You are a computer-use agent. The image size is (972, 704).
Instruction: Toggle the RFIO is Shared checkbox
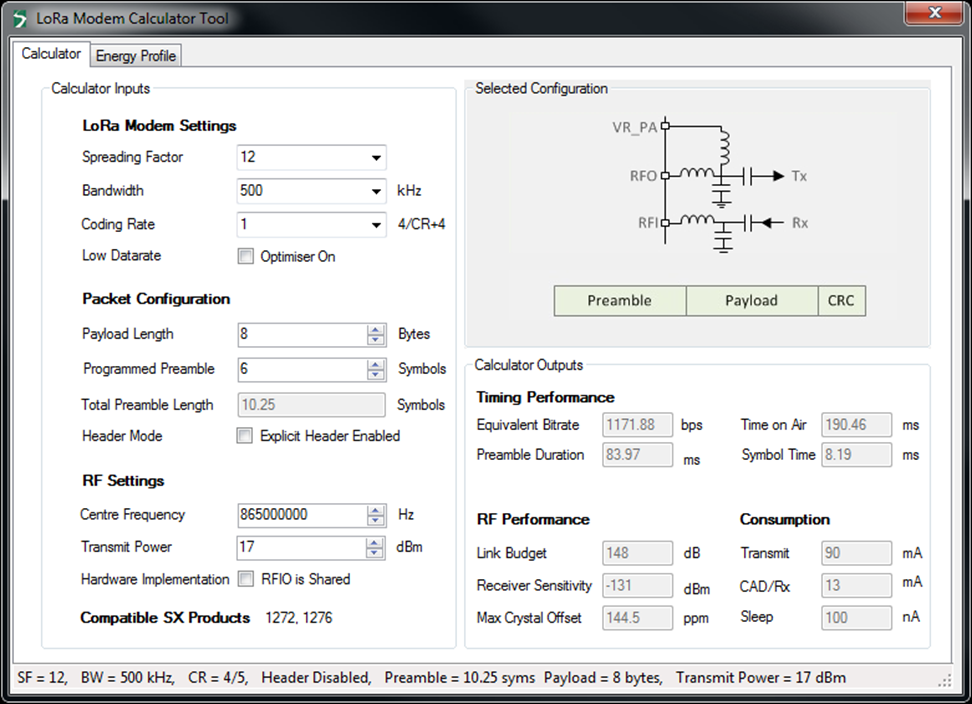pos(245,579)
